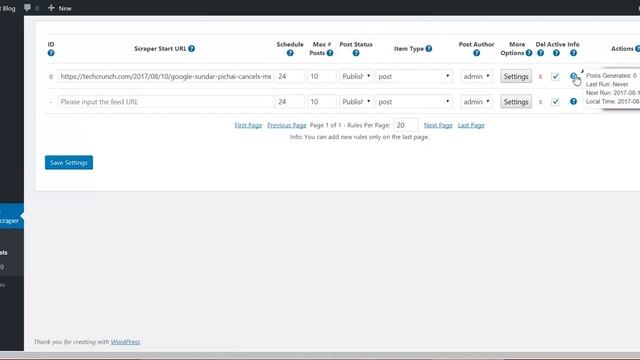640x360 pixels.
Task: Go to First Page link
Action: 248,125
